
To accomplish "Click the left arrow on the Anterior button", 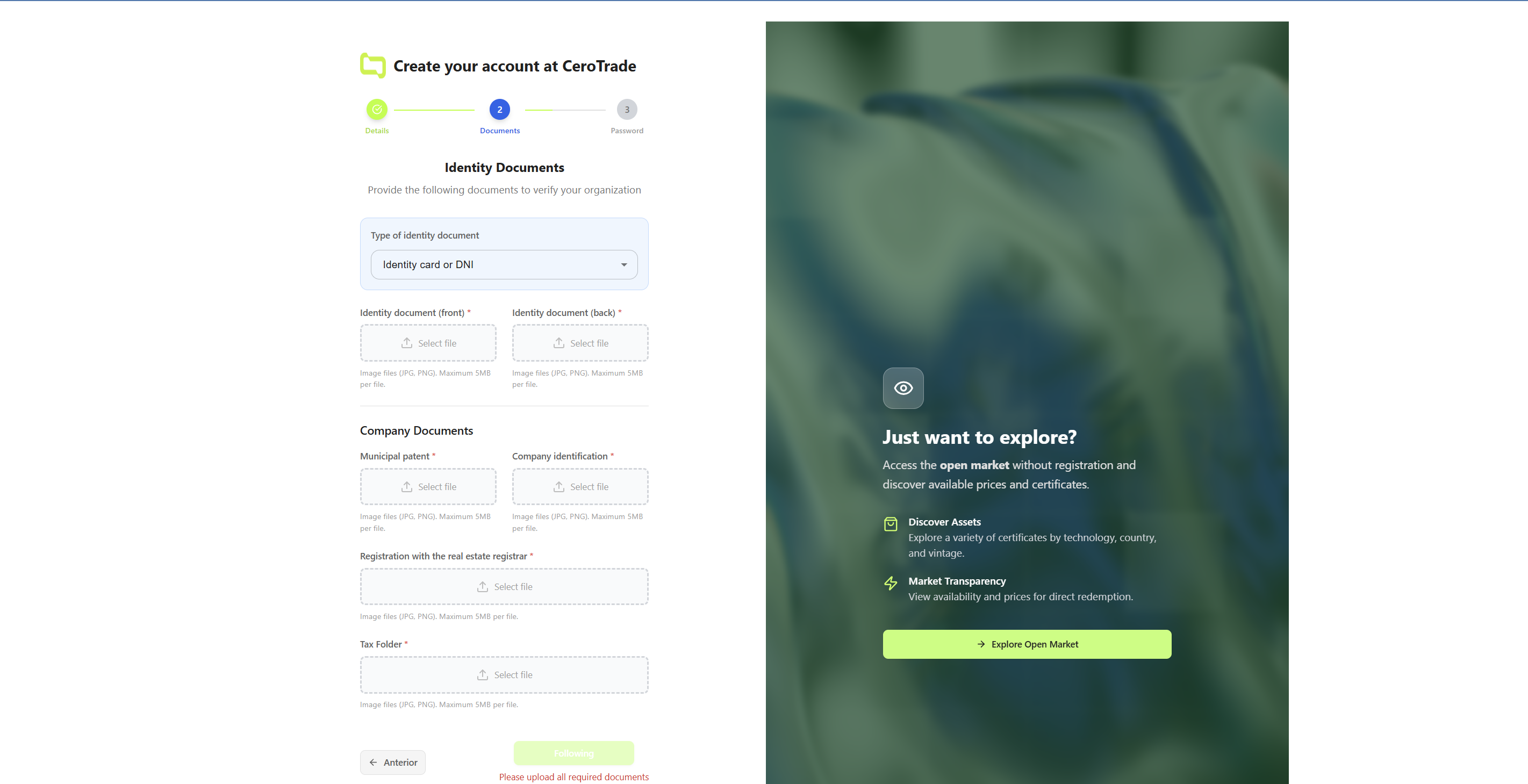I will click(x=373, y=762).
